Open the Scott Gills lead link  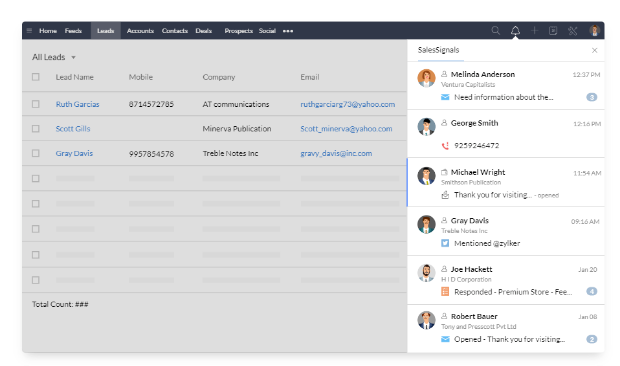pos(73,129)
